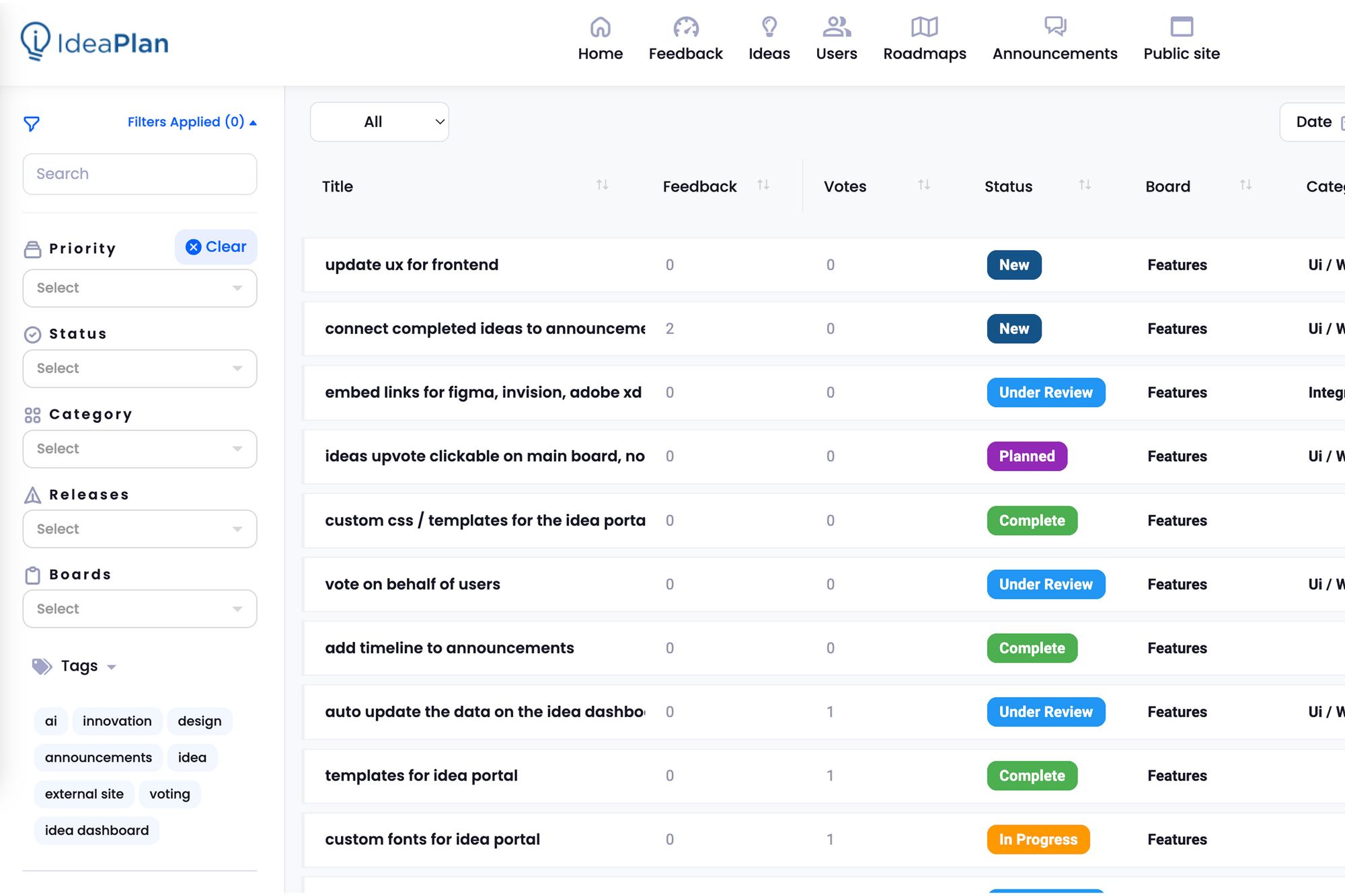
Task: Open Public site via the browser icon
Action: click(1182, 28)
